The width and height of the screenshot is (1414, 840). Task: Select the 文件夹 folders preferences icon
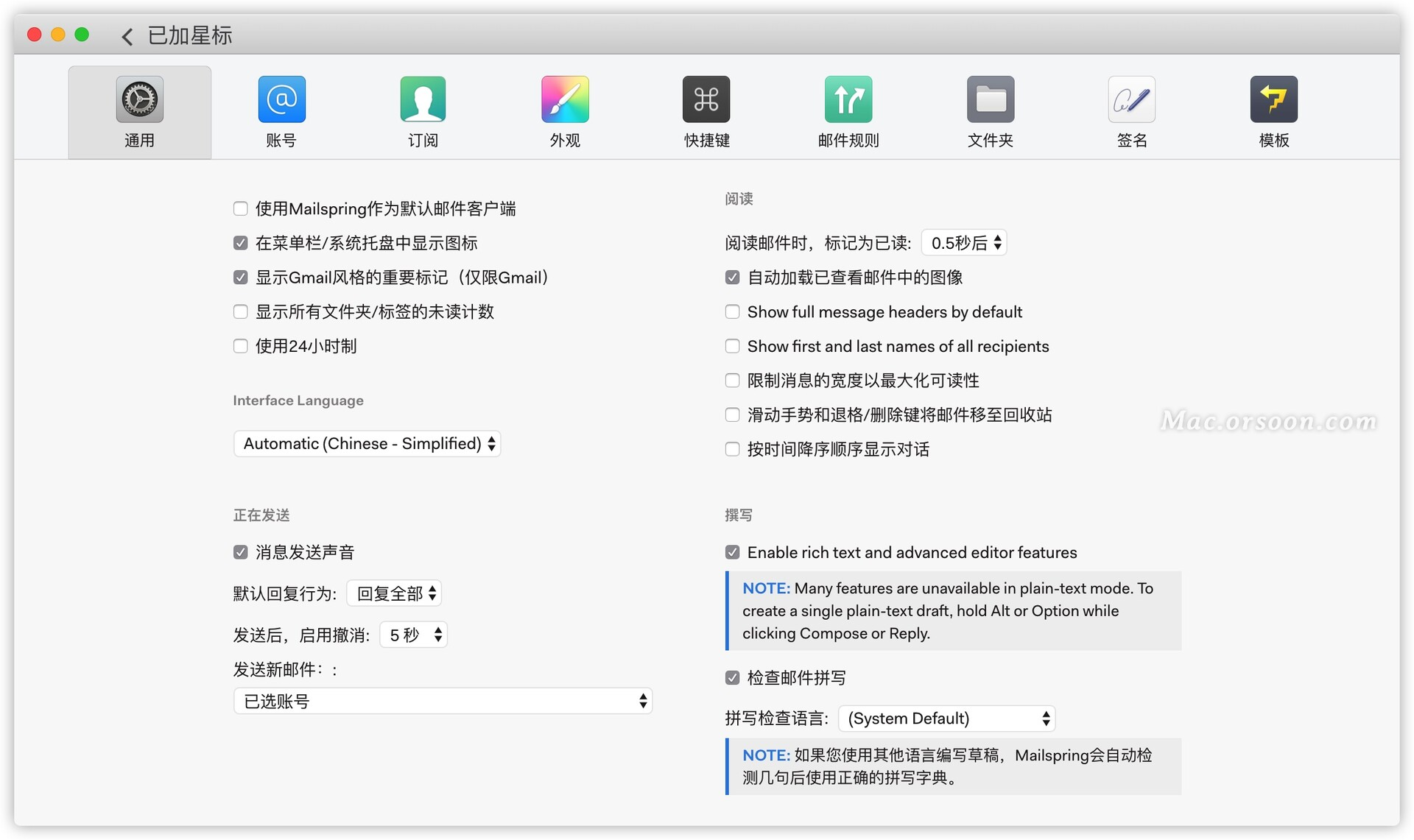tap(990, 110)
